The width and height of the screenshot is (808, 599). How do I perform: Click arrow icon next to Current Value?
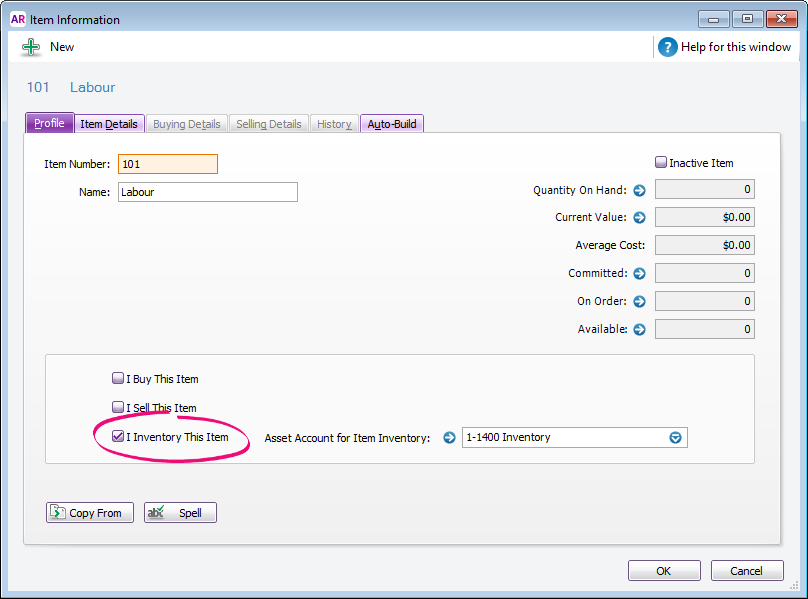click(x=639, y=217)
